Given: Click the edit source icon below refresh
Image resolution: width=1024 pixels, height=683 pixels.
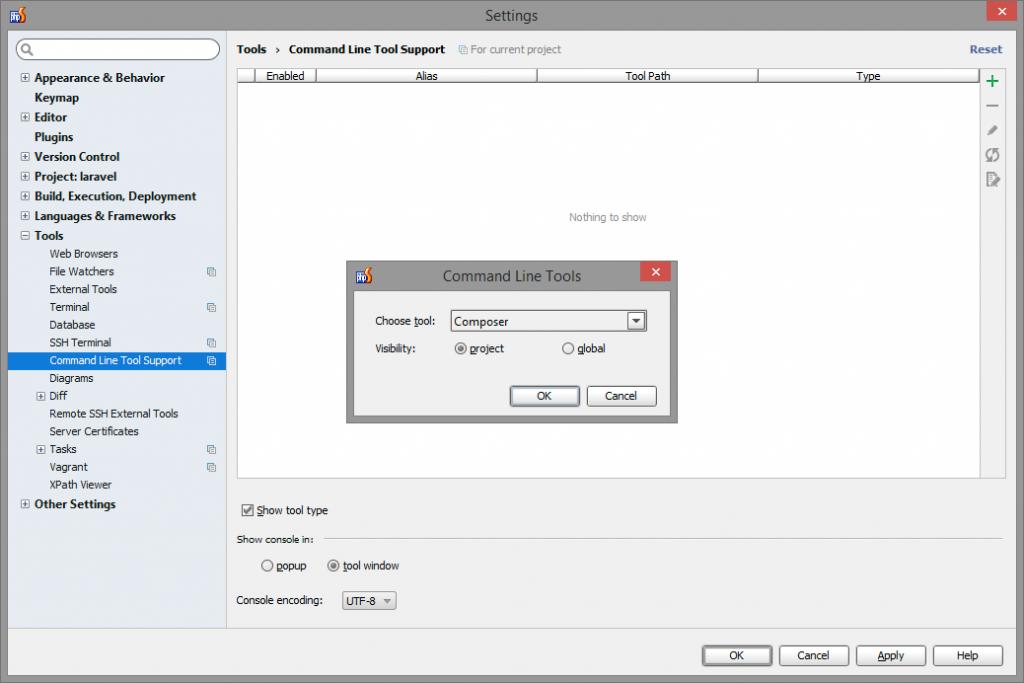Looking at the screenshot, I should click(992, 178).
